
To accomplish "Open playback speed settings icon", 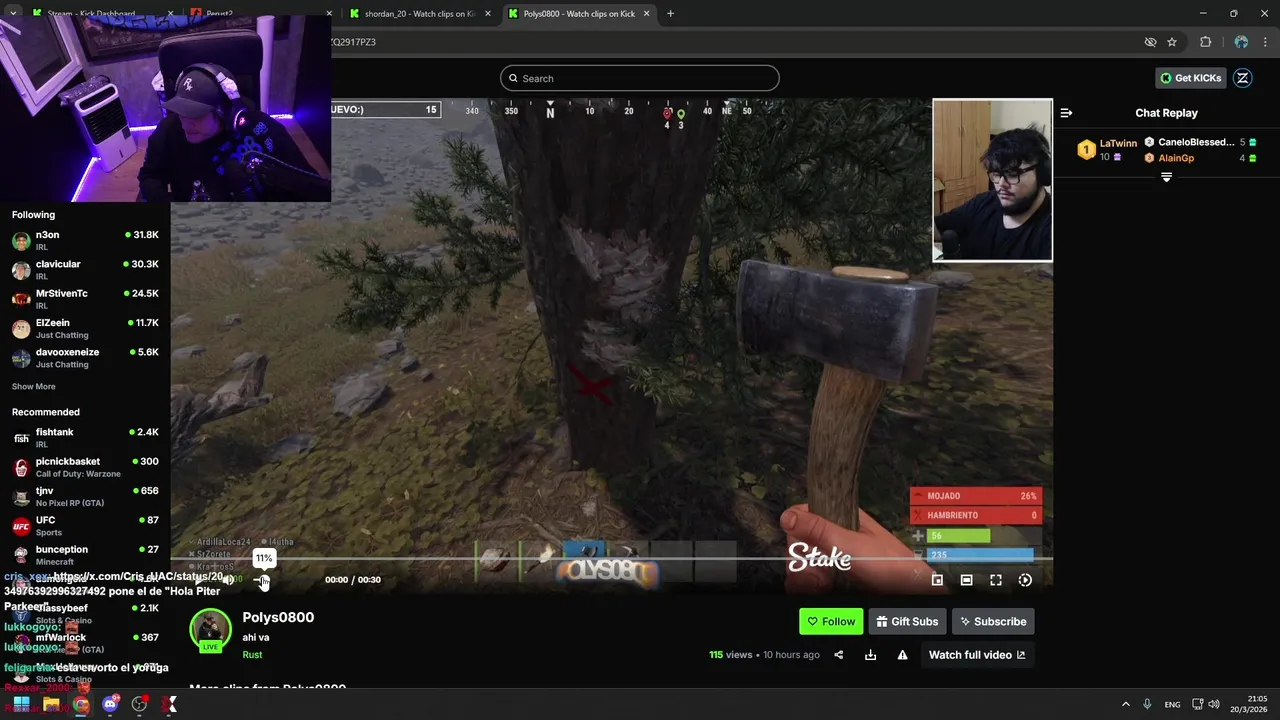I will pos(1025,580).
